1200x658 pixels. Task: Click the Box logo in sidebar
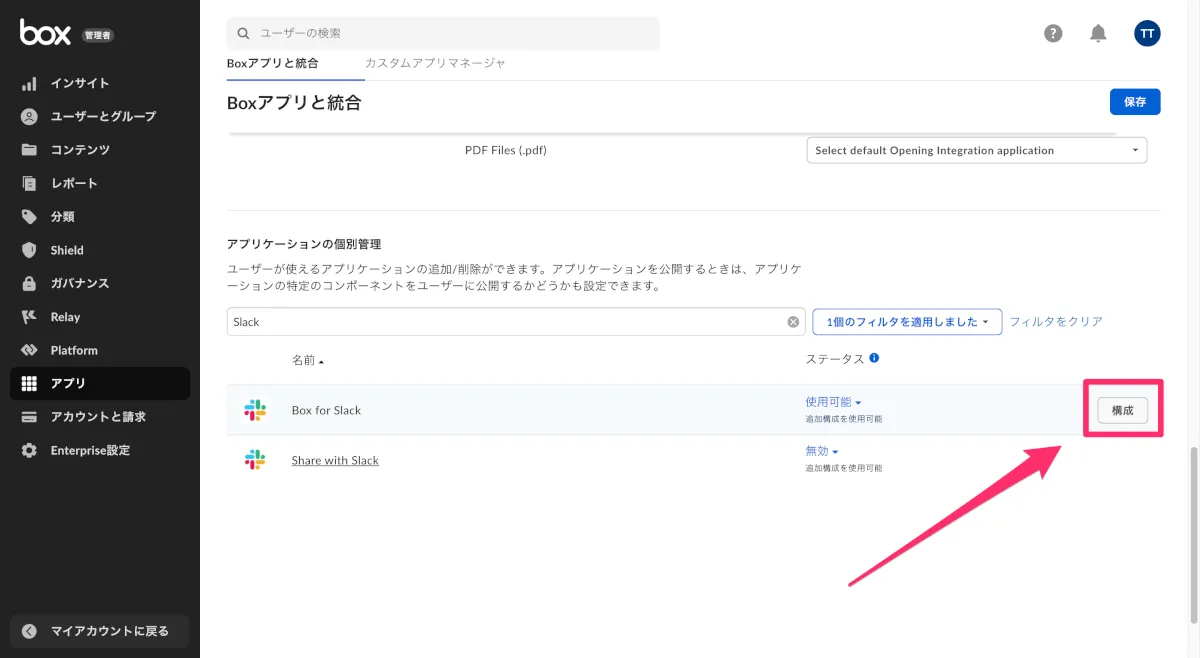pyautogui.click(x=45, y=33)
